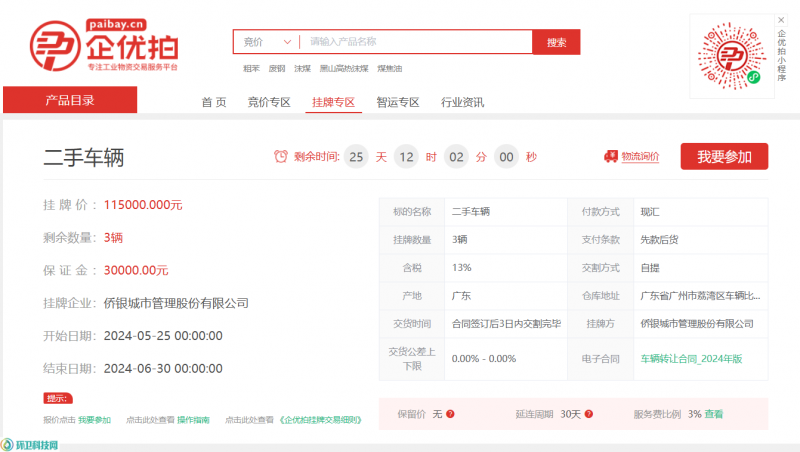Open the 竞价 search category dropdown
Image resolution: width=800 pixels, height=452 pixels.
click(x=267, y=42)
